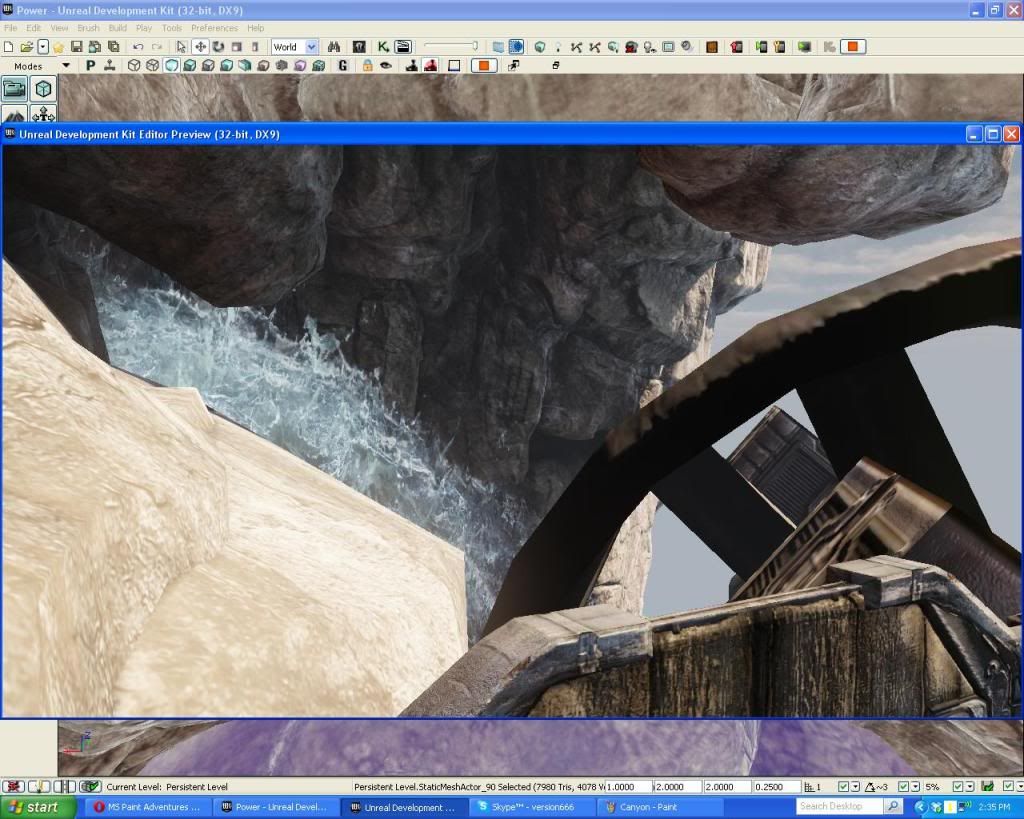
Task: Toggle the first checkbox in status bar
Action: pos(843,787)
